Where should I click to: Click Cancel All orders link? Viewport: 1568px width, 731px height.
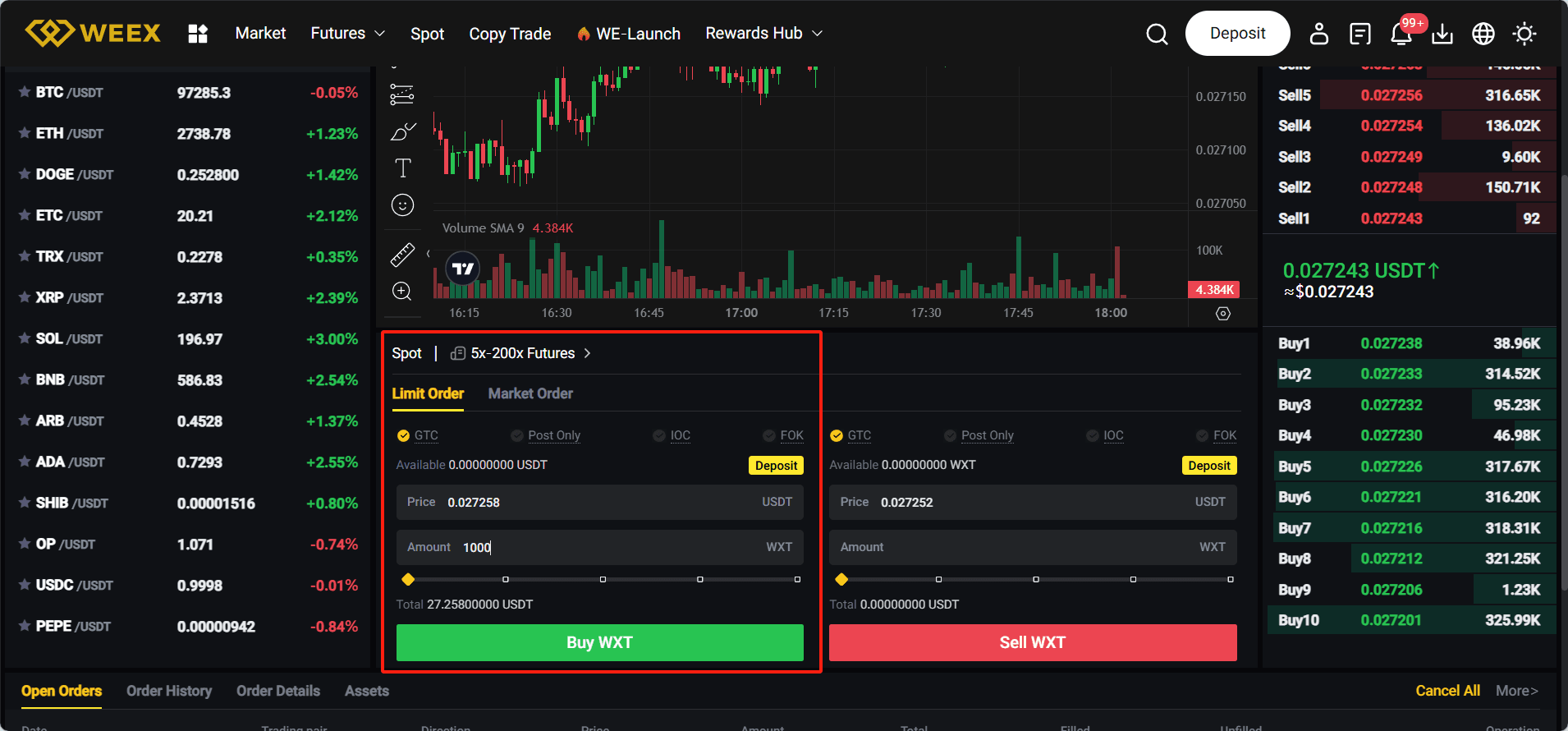pos(1447,691)
